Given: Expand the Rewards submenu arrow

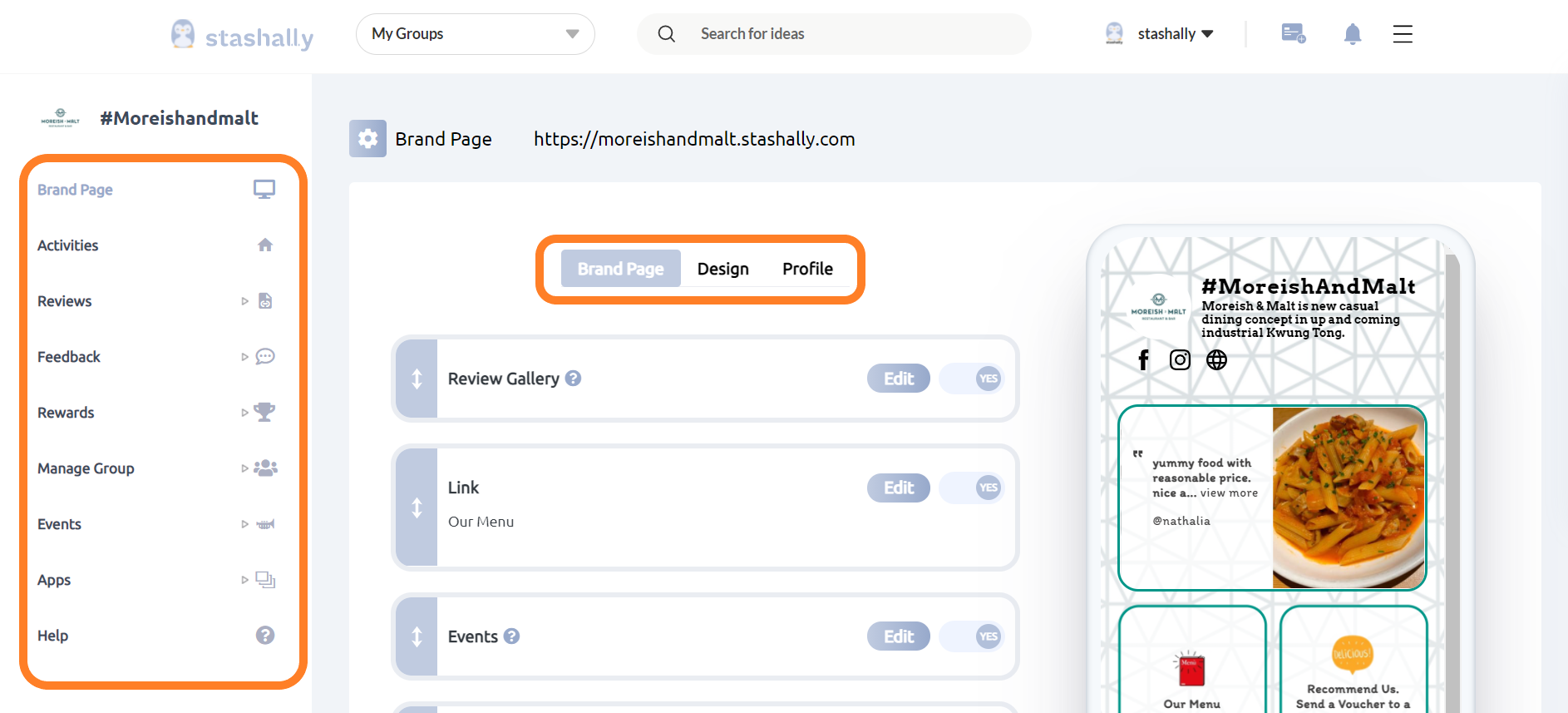Looking at the screenshot, I should click(x=244, y=413).
